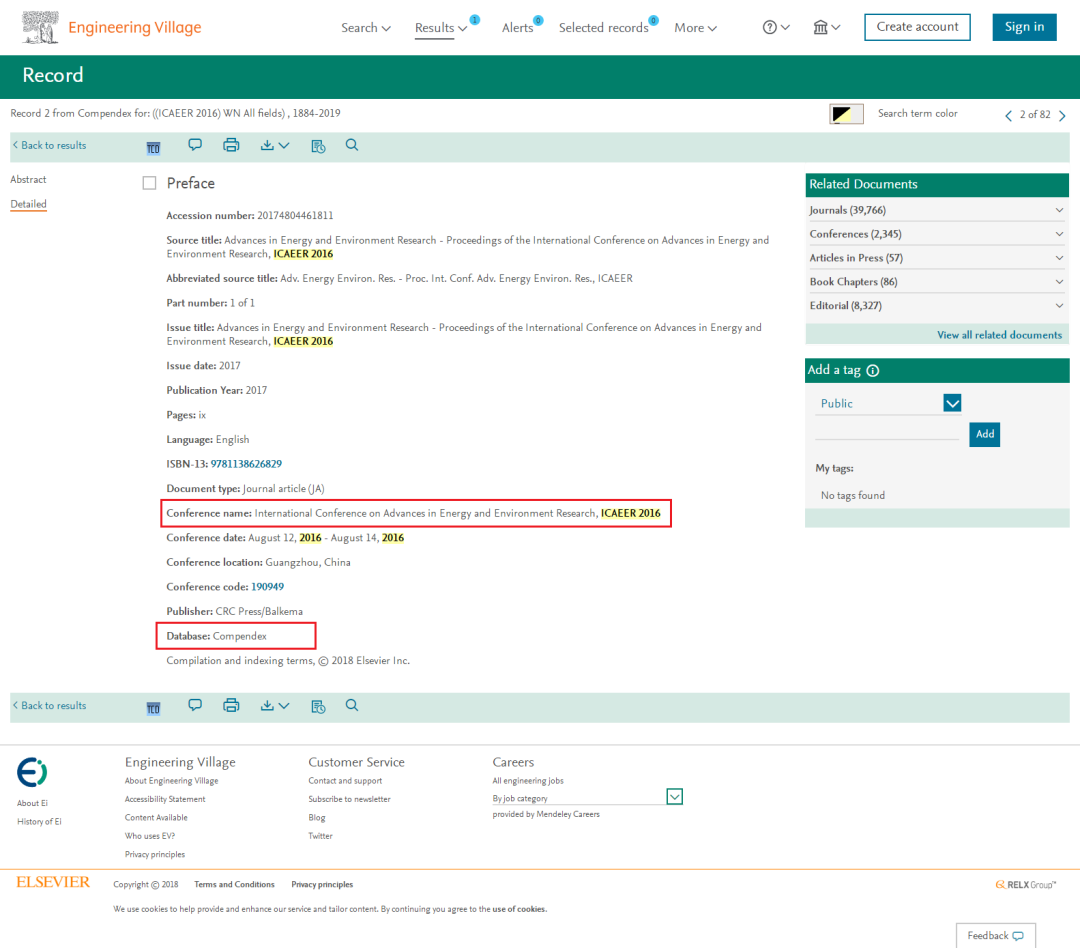This screenshot has width=1080, height=948.
Task: Open the Feedback button
Action: (x=995, y=936)
